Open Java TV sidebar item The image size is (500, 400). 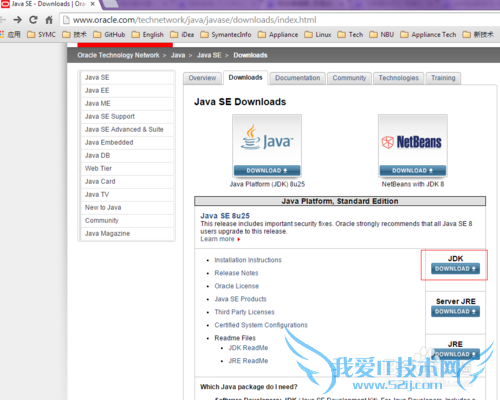coord(127,195)
